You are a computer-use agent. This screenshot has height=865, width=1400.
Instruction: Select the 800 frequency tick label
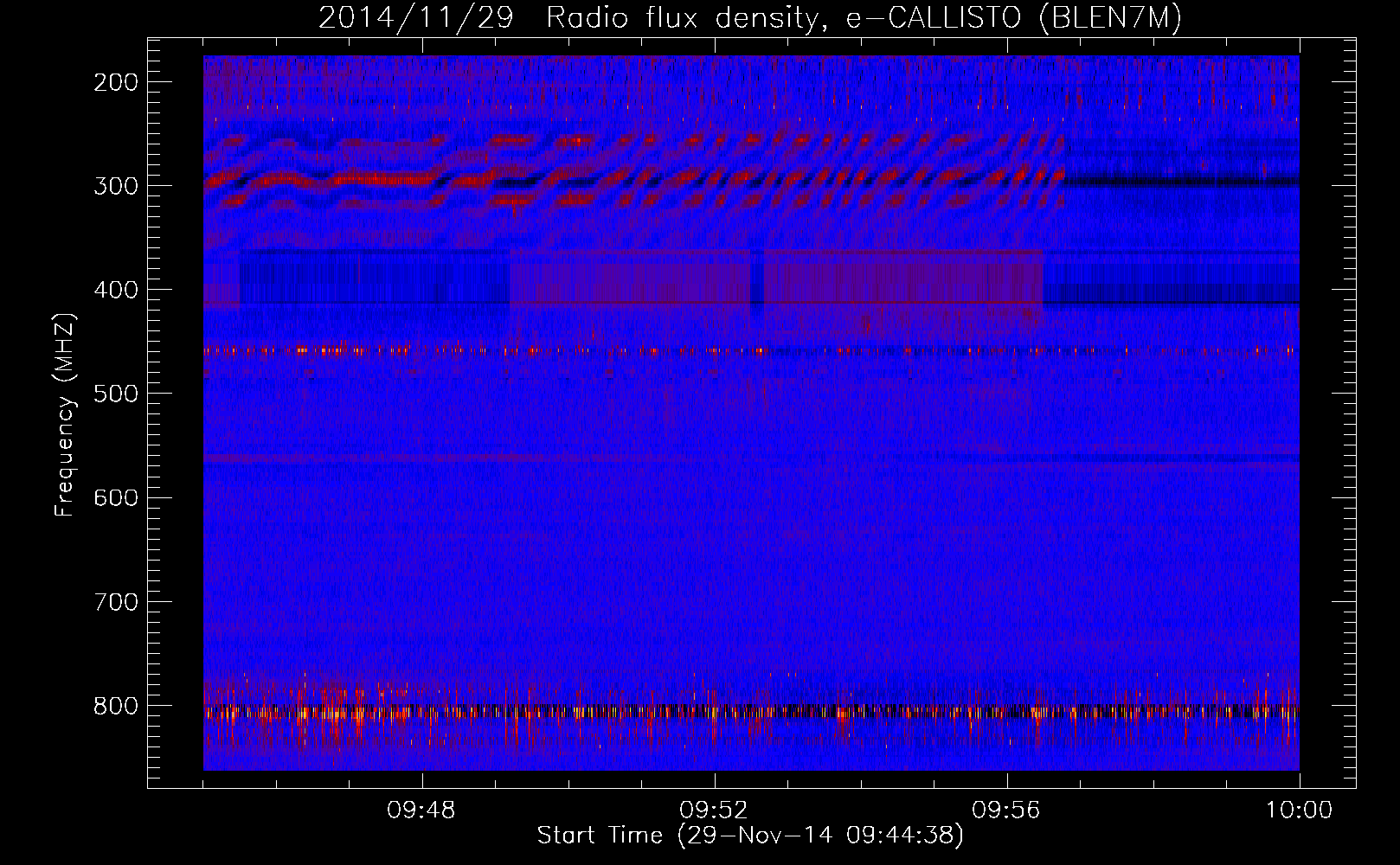(x=115, y=706)
